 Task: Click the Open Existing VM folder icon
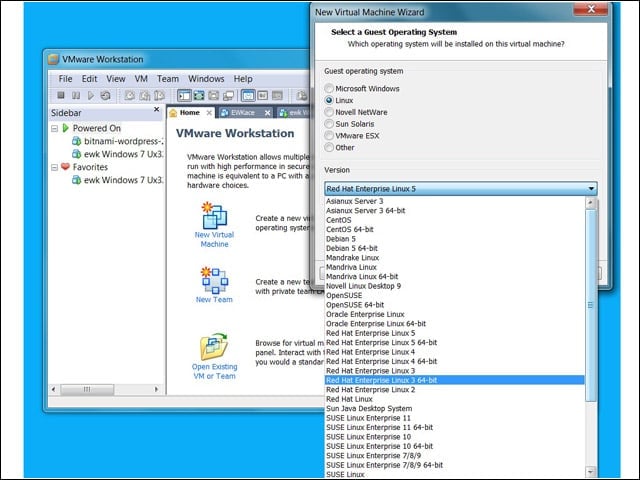pyautogui.click(x=214, y=347)
